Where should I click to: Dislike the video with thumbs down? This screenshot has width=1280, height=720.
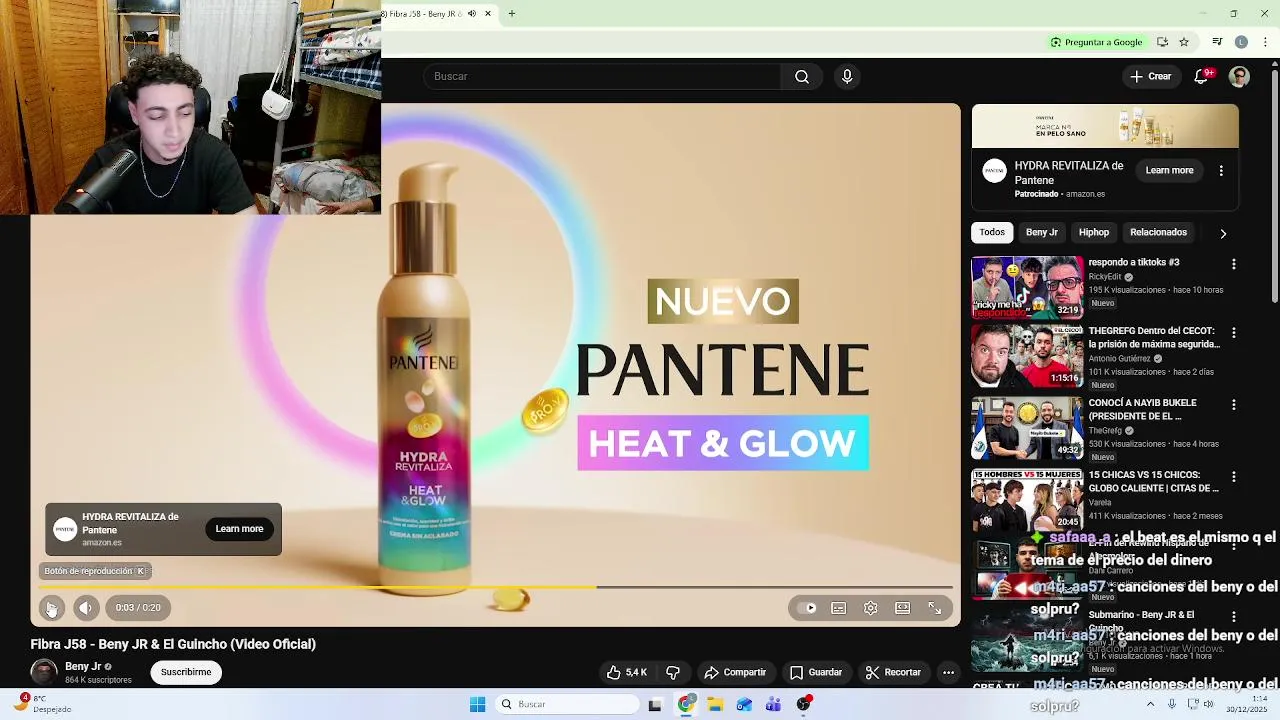(673, 673)
